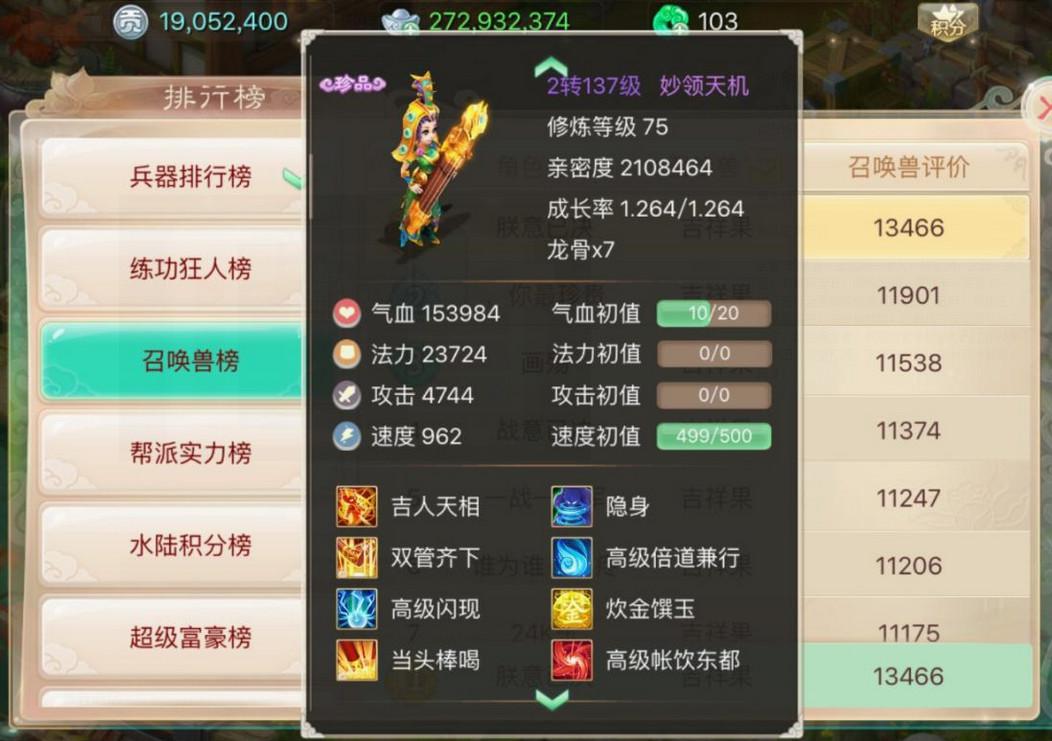Select the 当头棒喝 skill icon
The height and width of the screenshot is (741, 1052).
[x=356, y=660]
